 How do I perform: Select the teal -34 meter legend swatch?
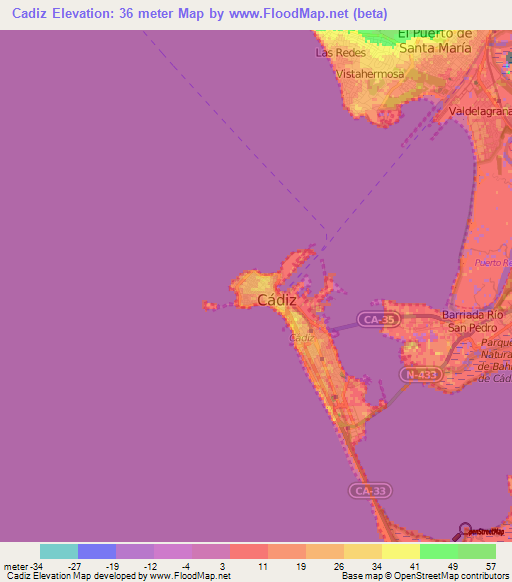59,551
